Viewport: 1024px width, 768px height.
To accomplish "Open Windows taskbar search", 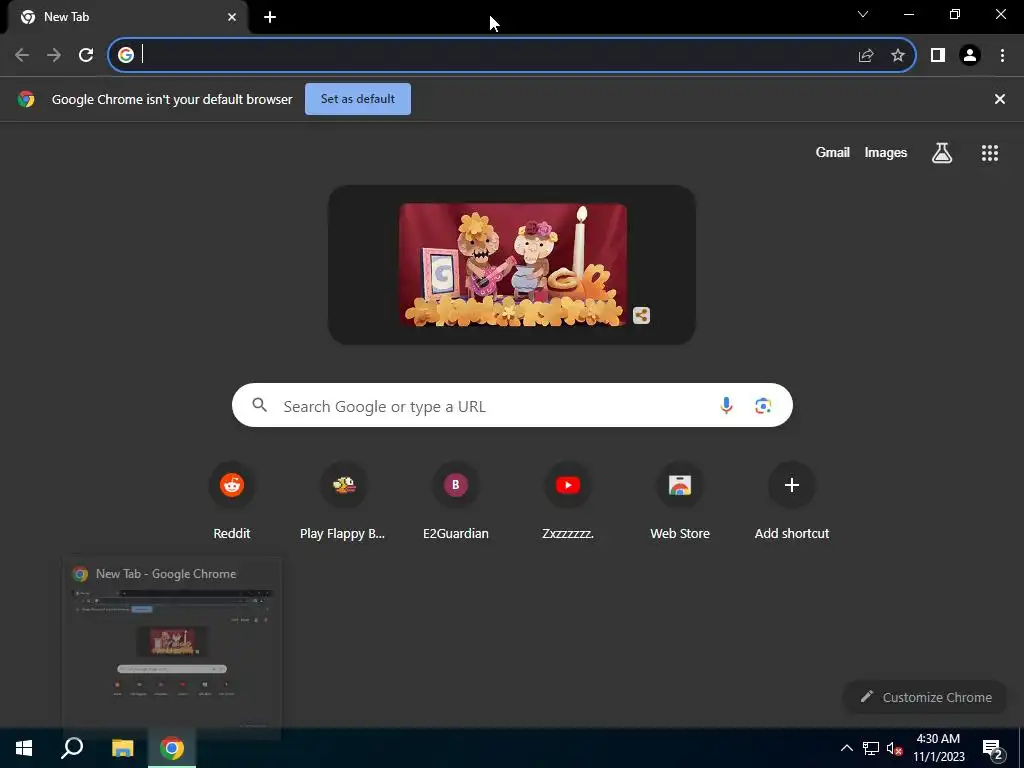I will tap(72, 748).
